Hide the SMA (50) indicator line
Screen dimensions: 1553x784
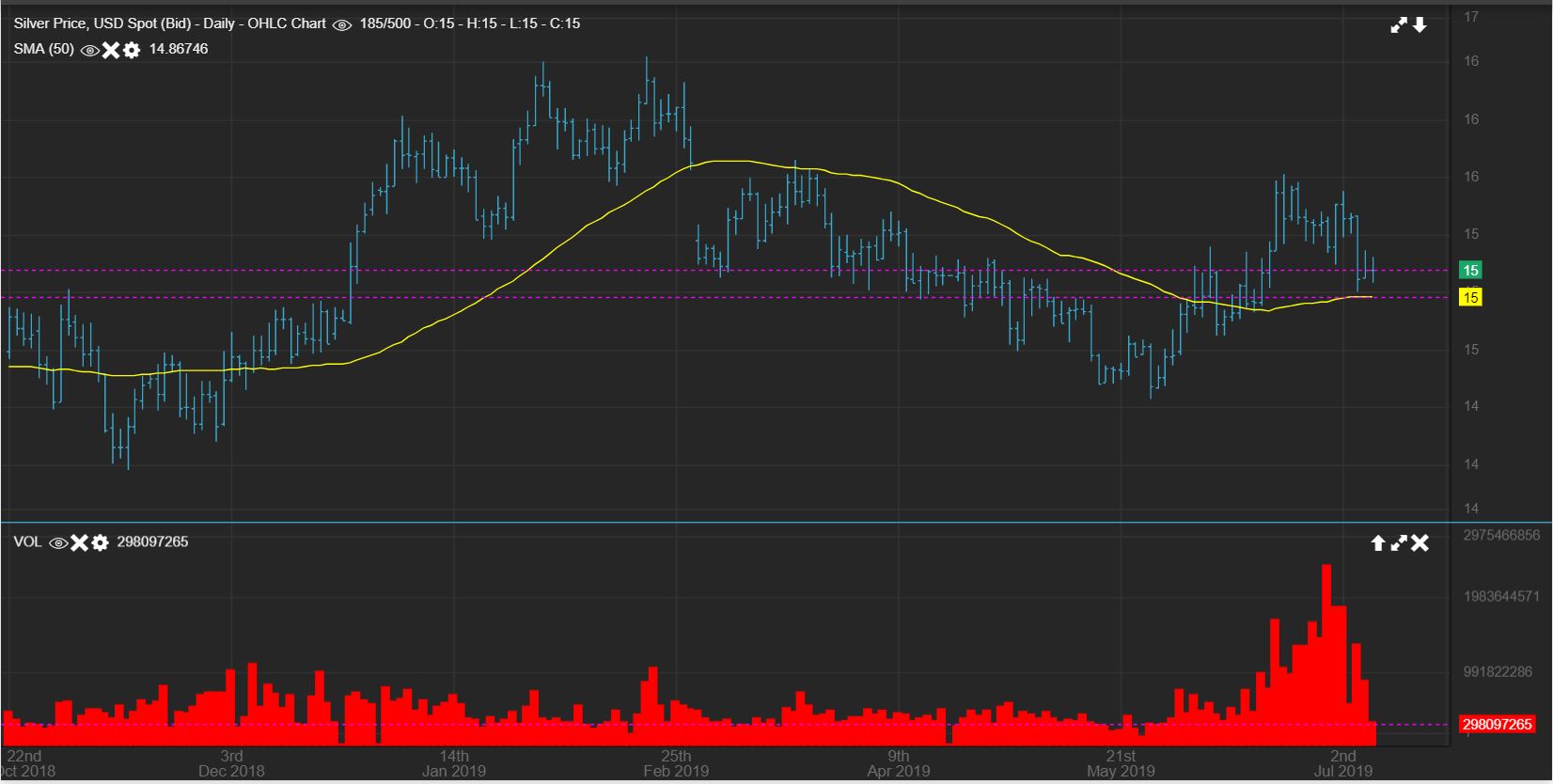pyautogui.click(x=90, y=50)
